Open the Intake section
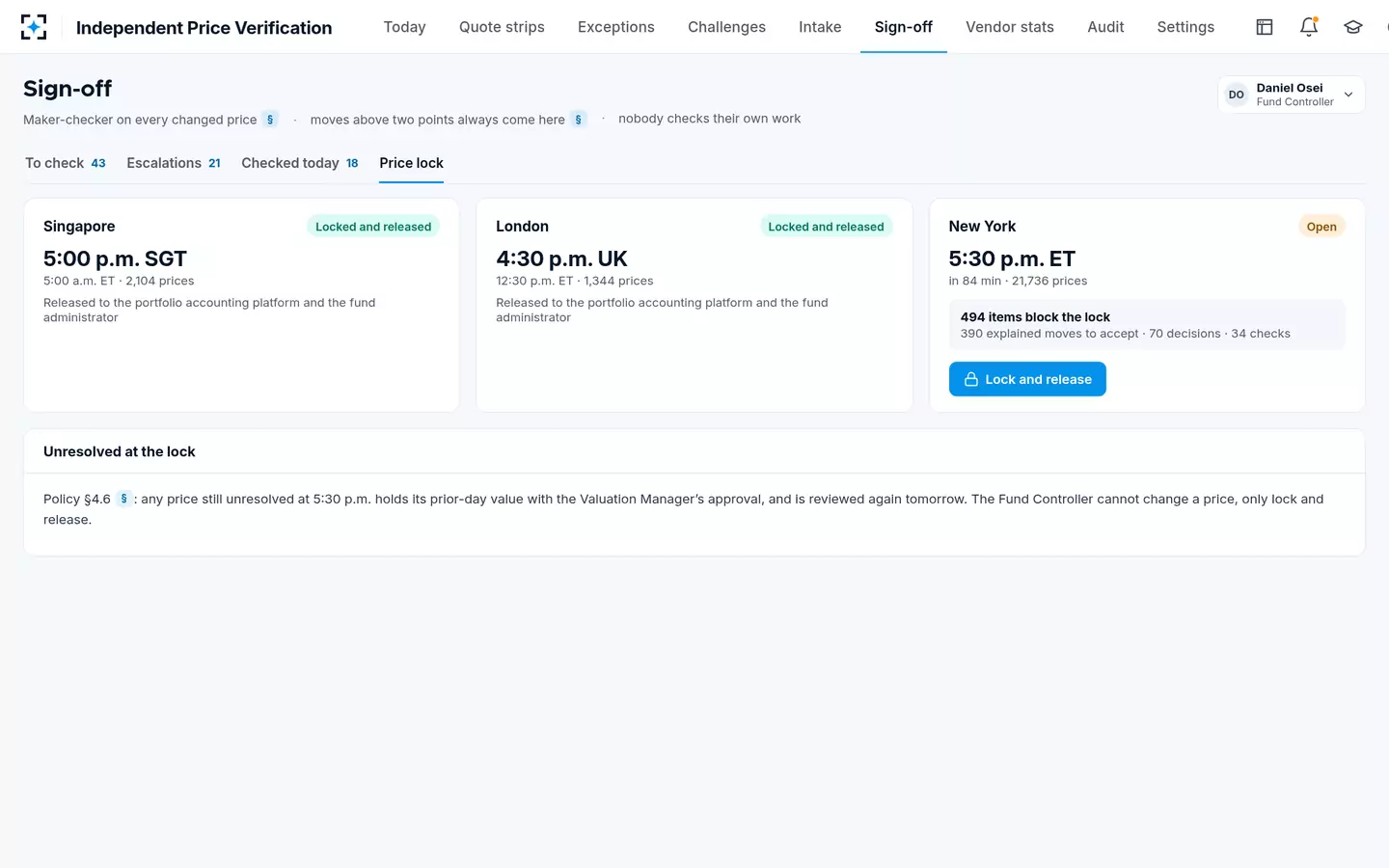This screenshot has width=1389, height=868. pyautogui.click(x=820, y=27)
